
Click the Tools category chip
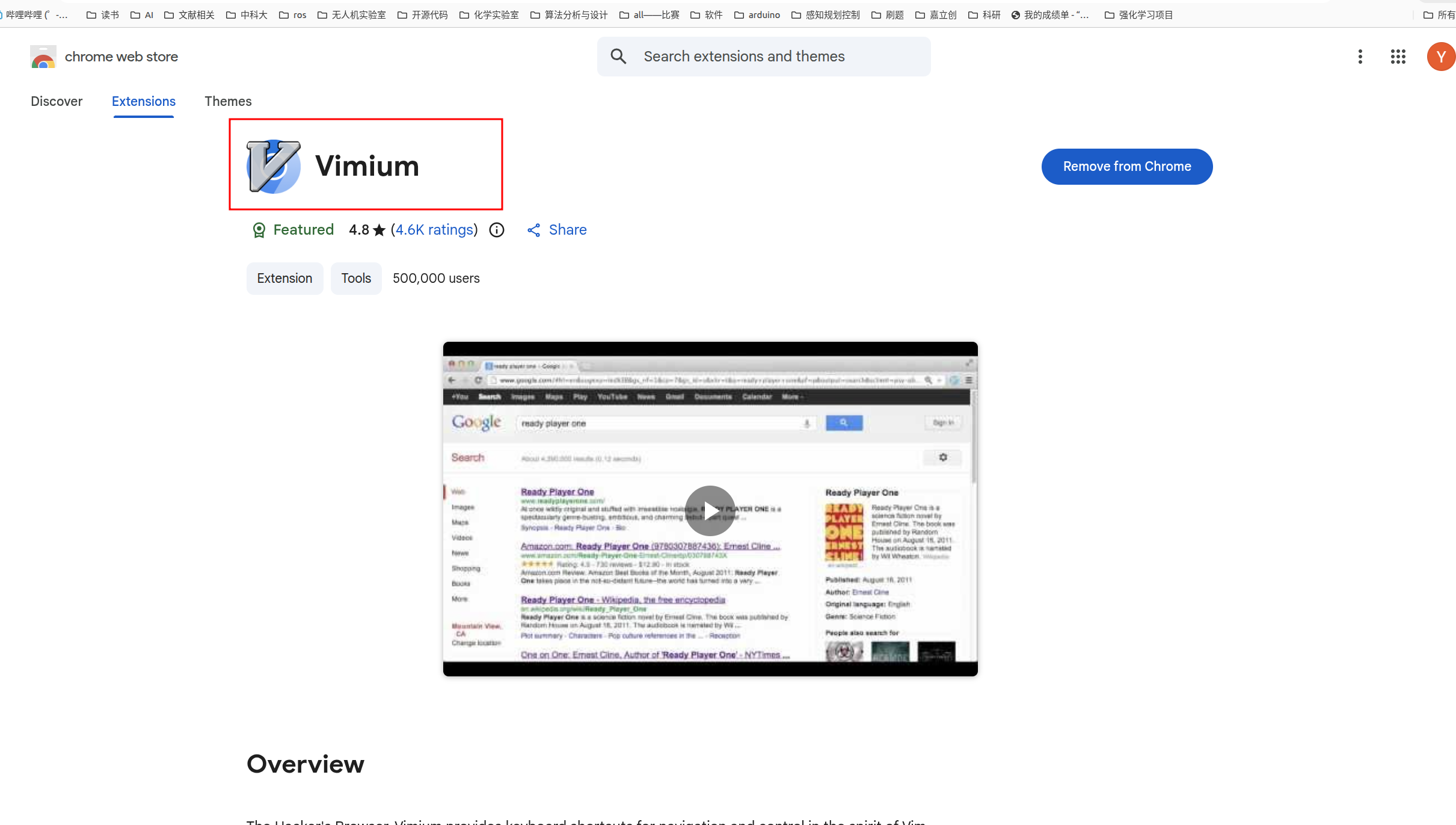click(356, 279)
